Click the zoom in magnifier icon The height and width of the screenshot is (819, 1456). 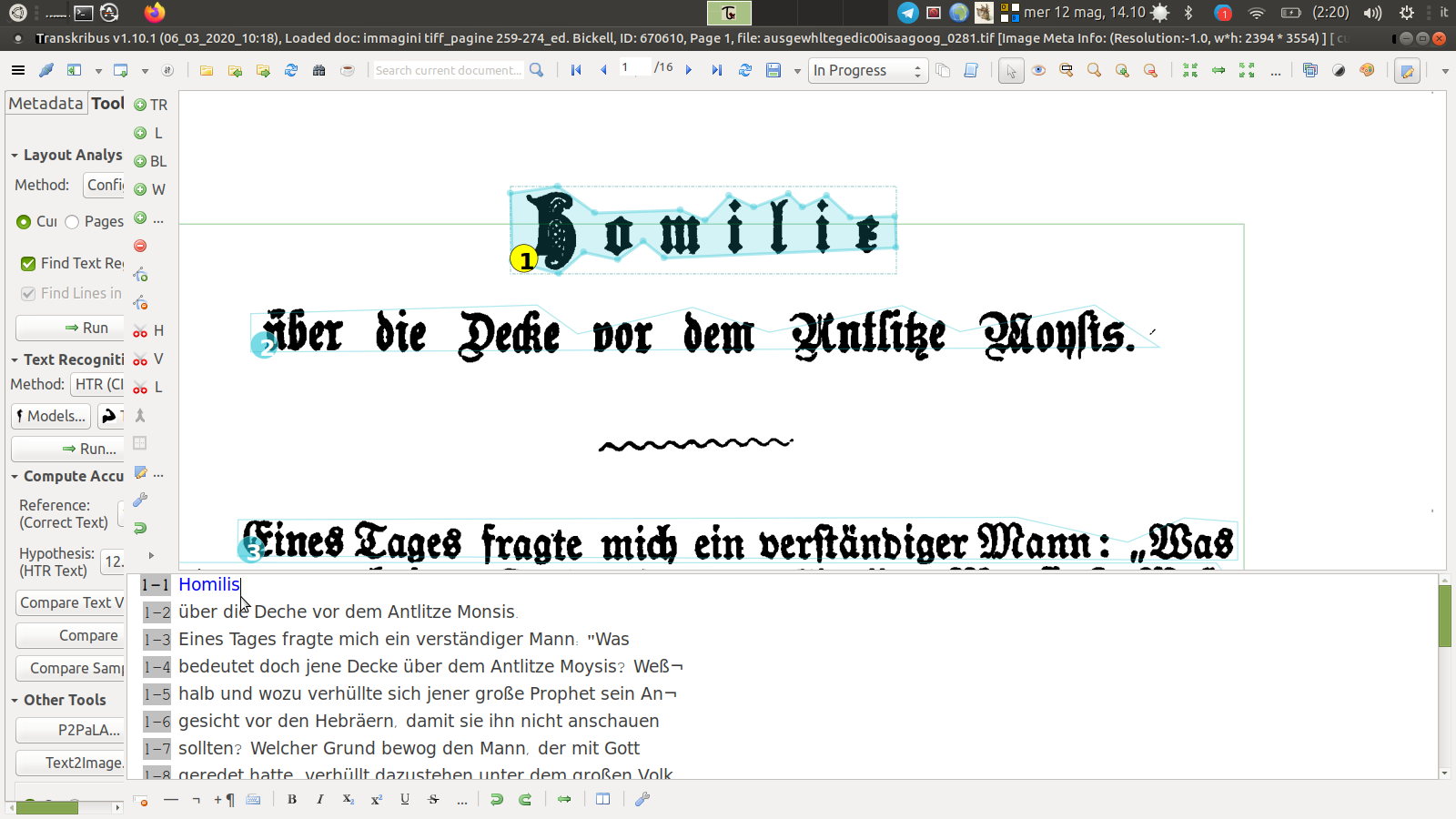[x=1122, y=70]
